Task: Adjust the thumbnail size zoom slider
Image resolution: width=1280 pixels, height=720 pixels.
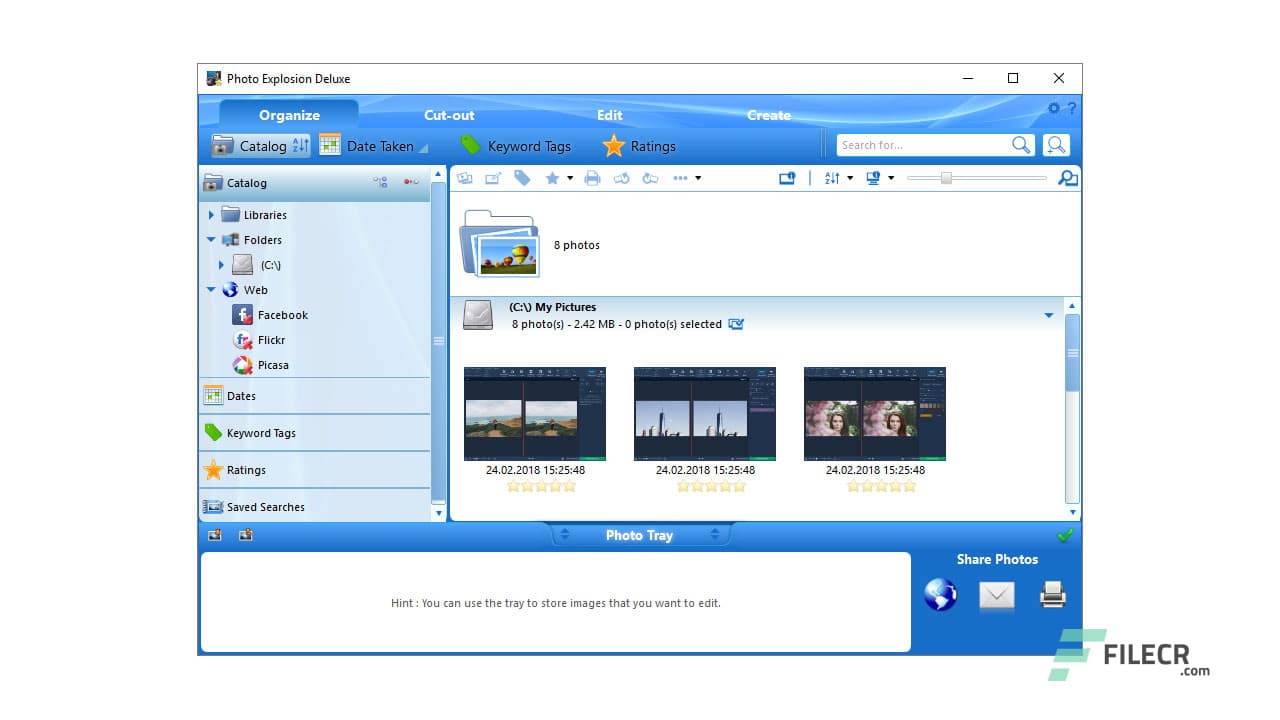Action: tap(945, 177)
